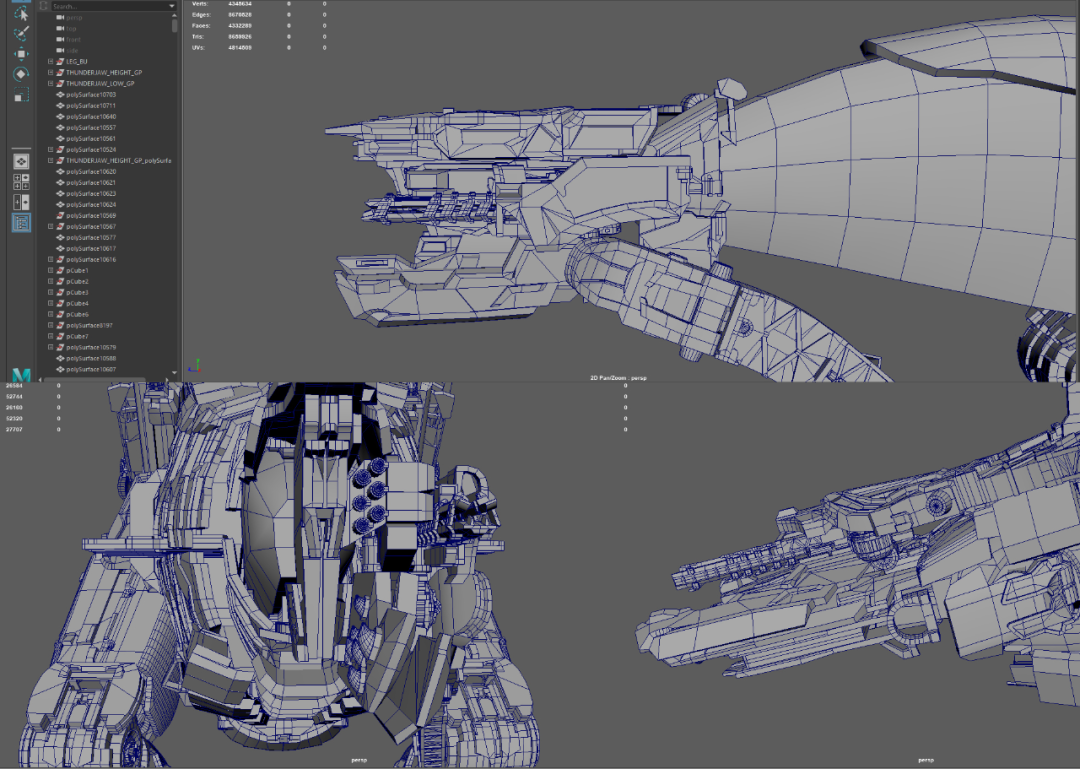Image resolution: width=1080 pixels, height=769 pixels.
Task: Click the camera icon beside persp
Action: coord(60,17)
